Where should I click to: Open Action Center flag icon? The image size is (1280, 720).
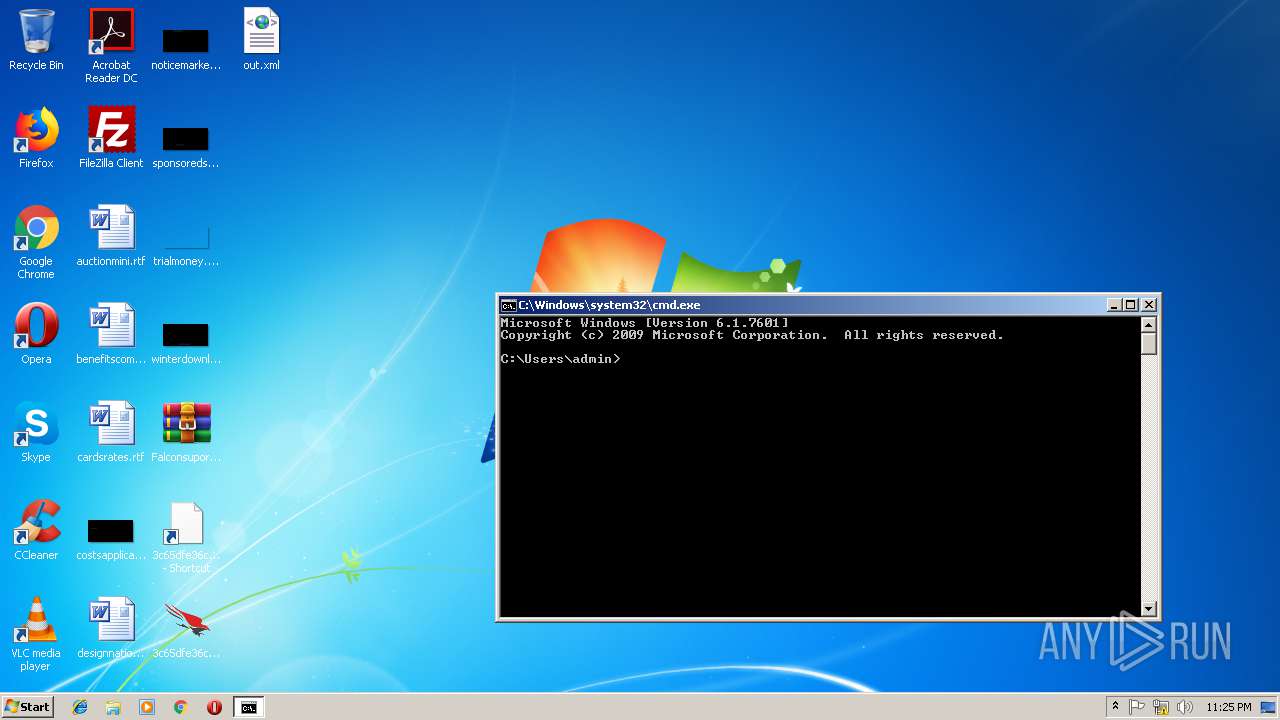[x=1137, y=707]
